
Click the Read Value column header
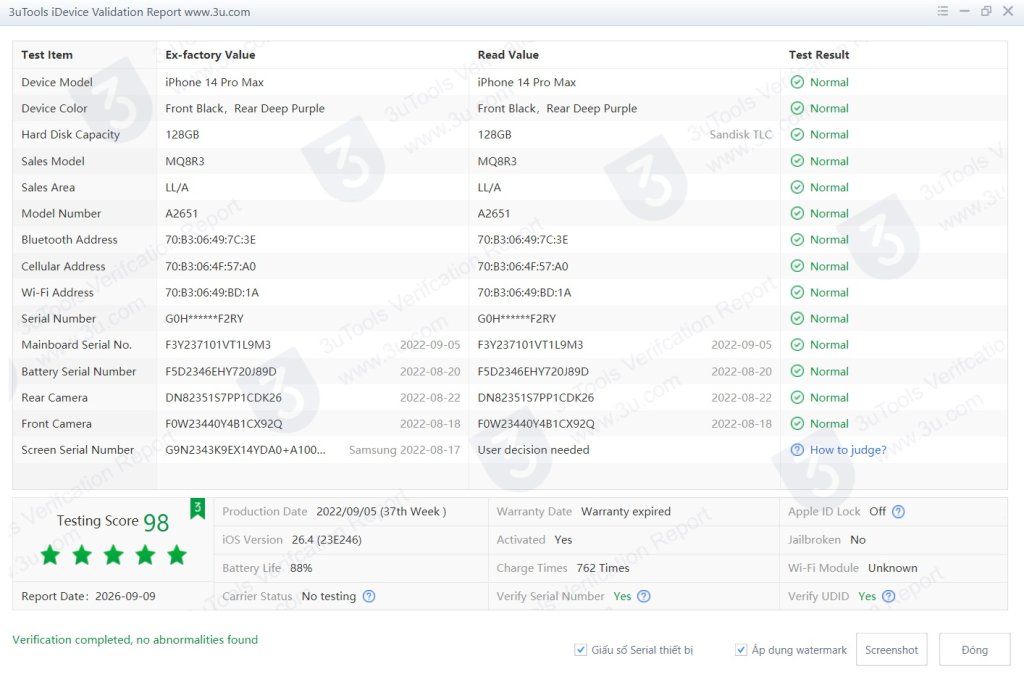click(x=508, y=55)
